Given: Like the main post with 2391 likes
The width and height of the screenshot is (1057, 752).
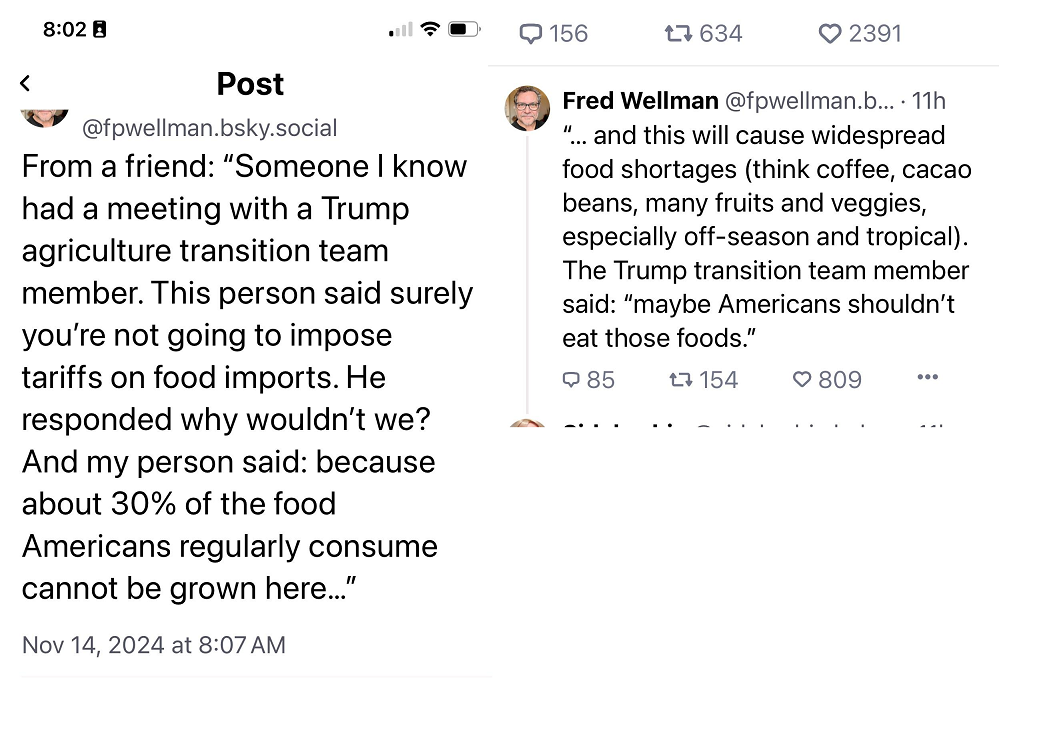Looking at the screenshot, I should tap(859, 33).
